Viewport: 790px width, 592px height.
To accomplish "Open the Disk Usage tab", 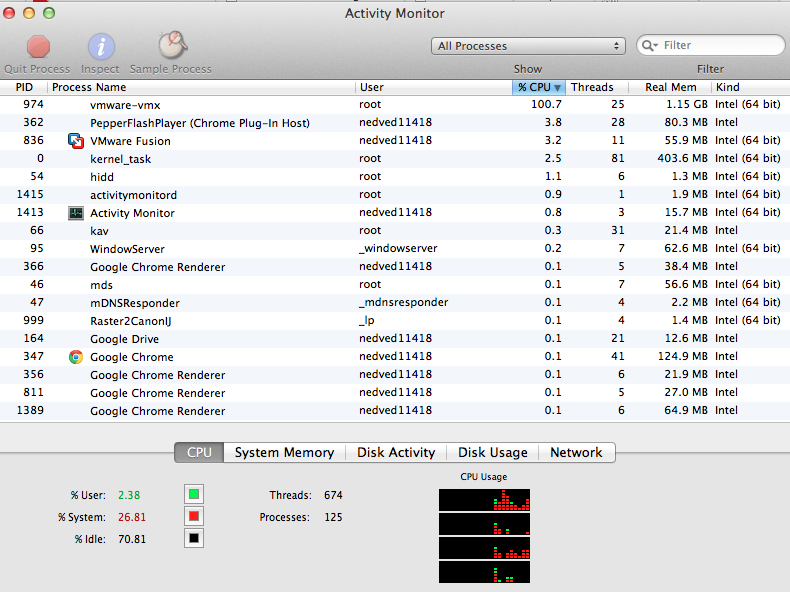I will pos(492,452).
